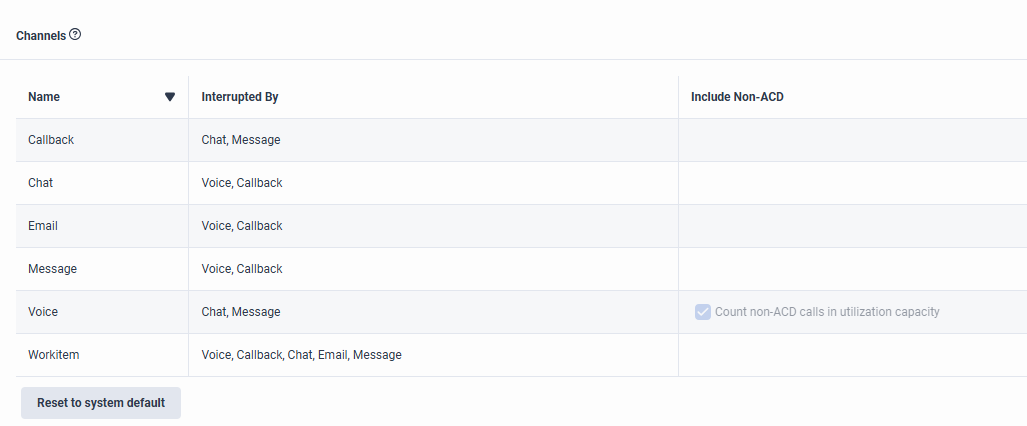This screenshot has height=426, width=1027.
Task: Click Reset to system default button
Action: (x=101, y=403)
